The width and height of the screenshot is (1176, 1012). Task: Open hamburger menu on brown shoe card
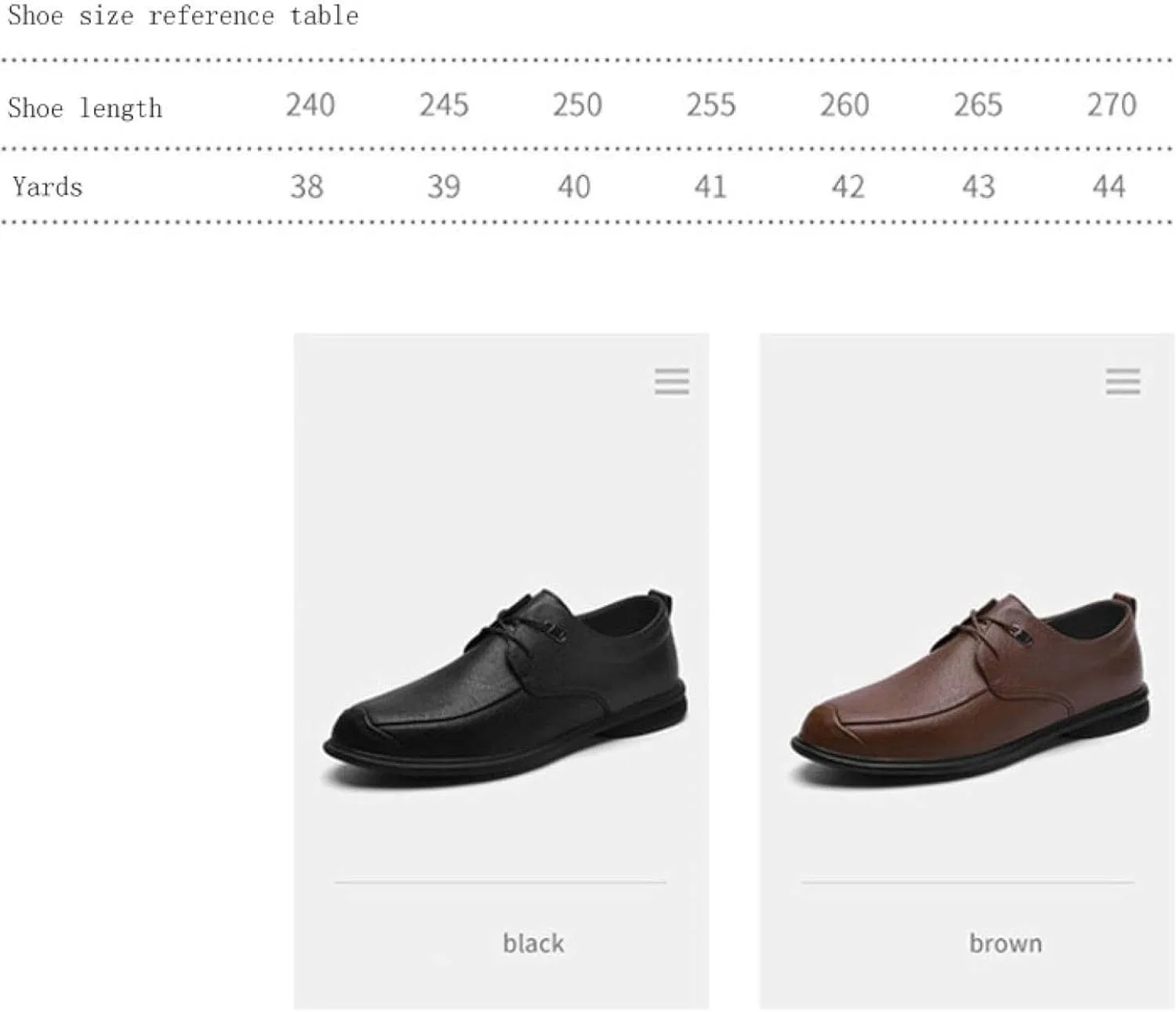coord(1123,382)
